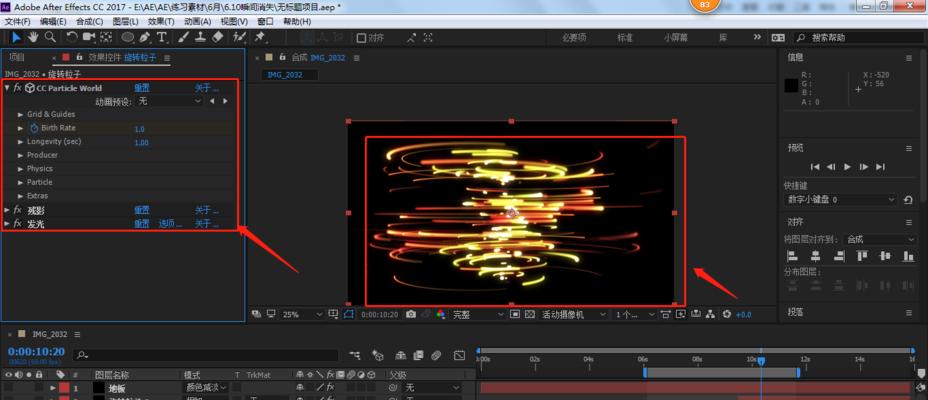Select the Unified Camera tool
This screenshot has height=400, width=928.
pos(89,37)
